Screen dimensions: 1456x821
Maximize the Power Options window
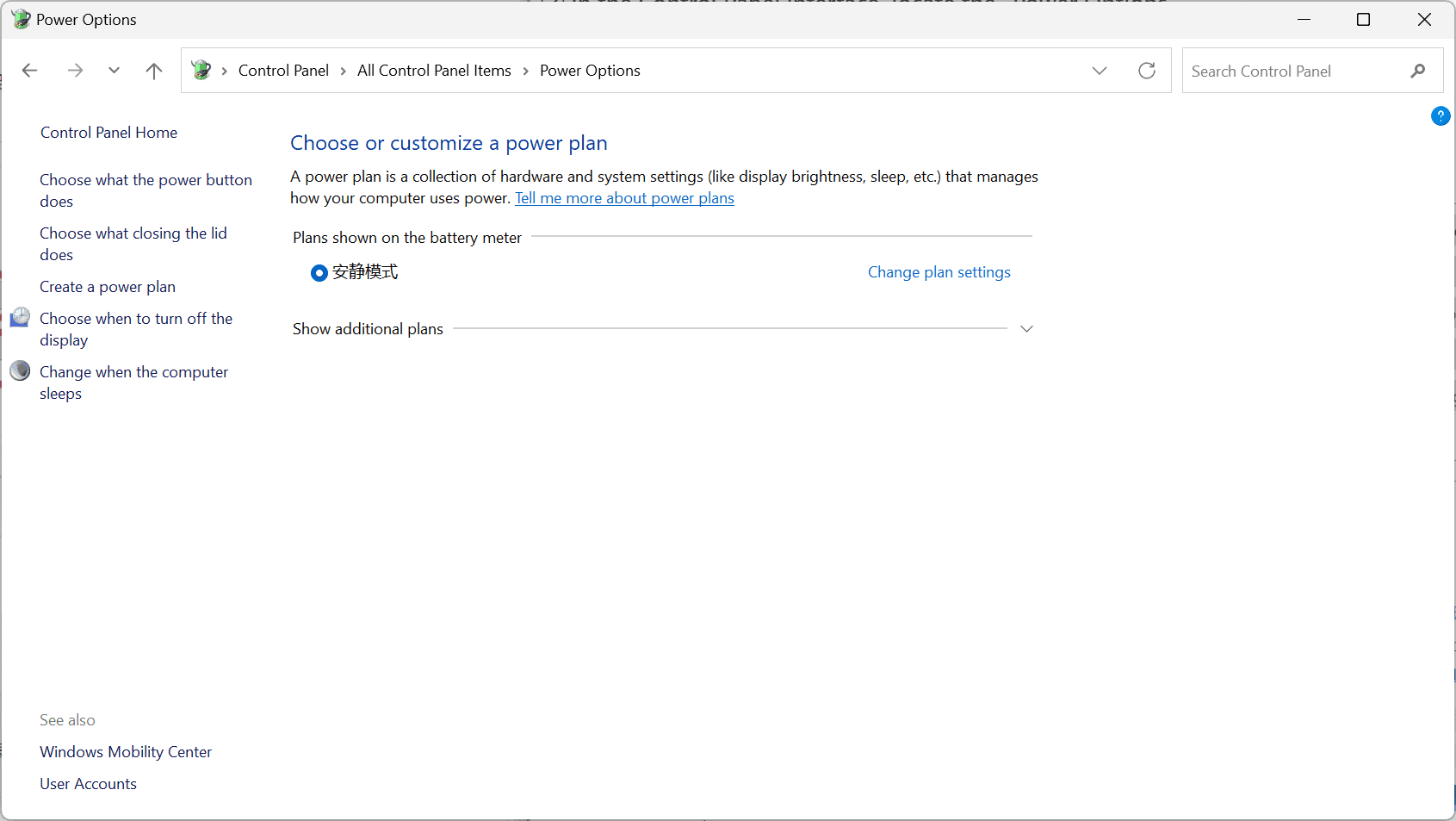[x=1363, y=19]
